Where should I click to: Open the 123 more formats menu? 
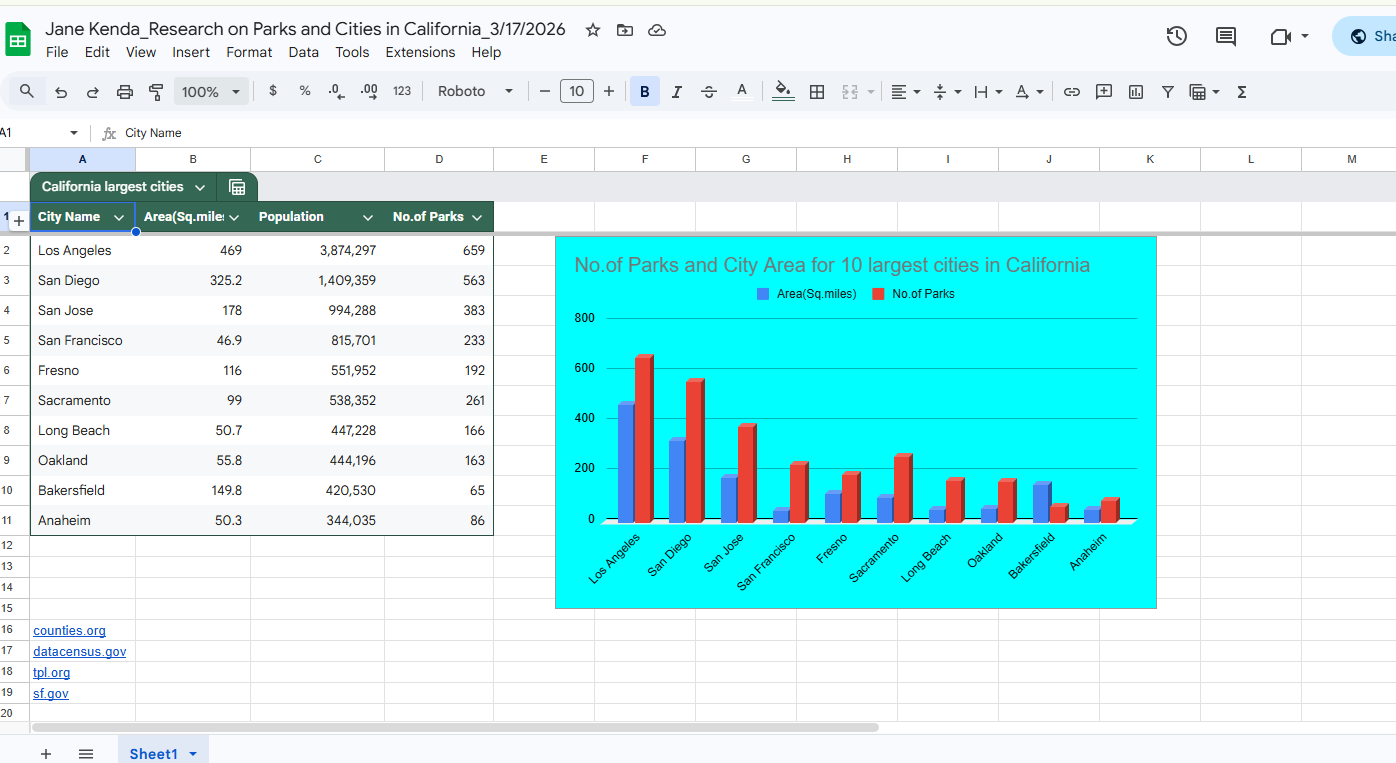point(402,91)
